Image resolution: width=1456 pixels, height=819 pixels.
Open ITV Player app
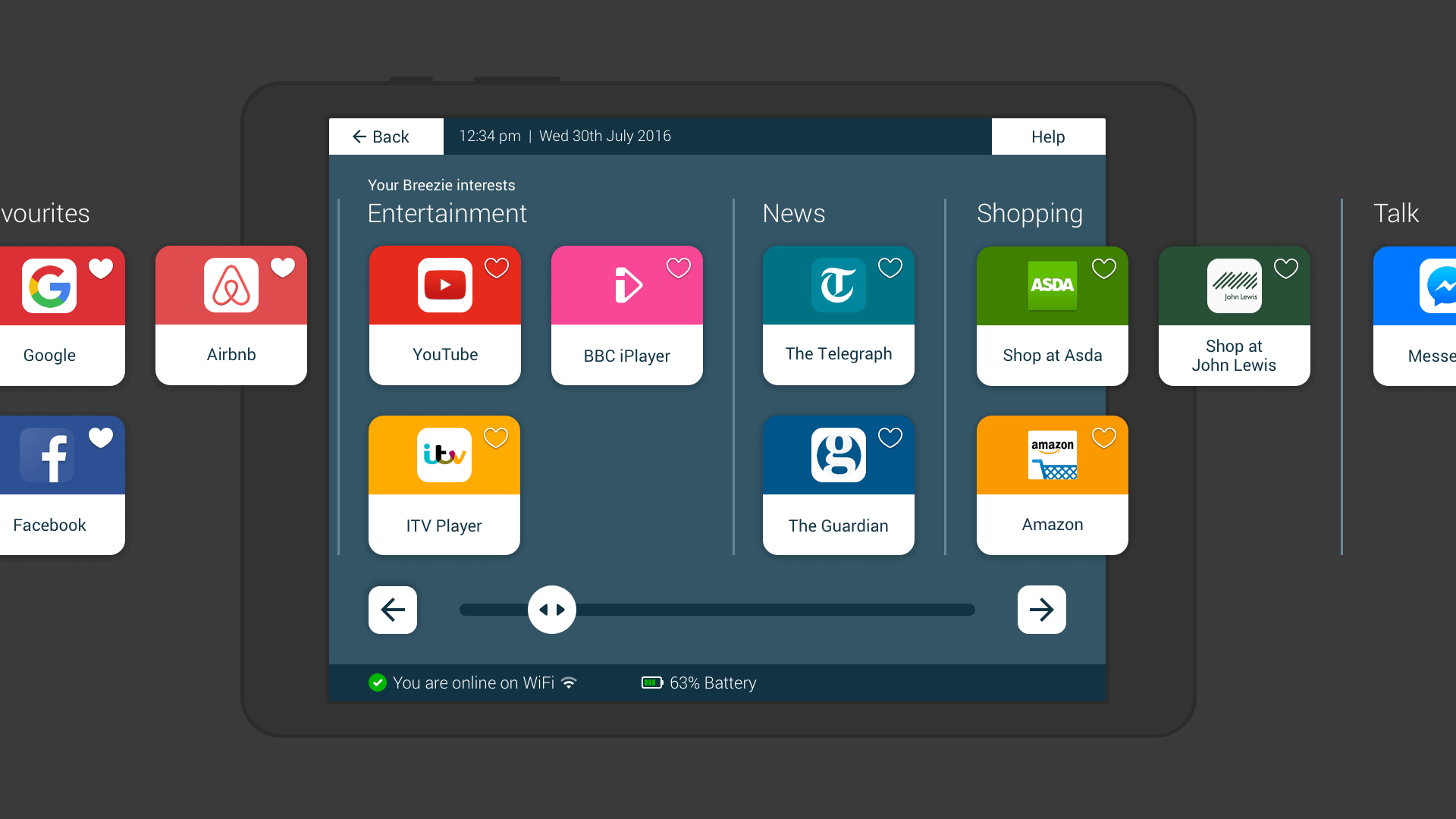444,485
